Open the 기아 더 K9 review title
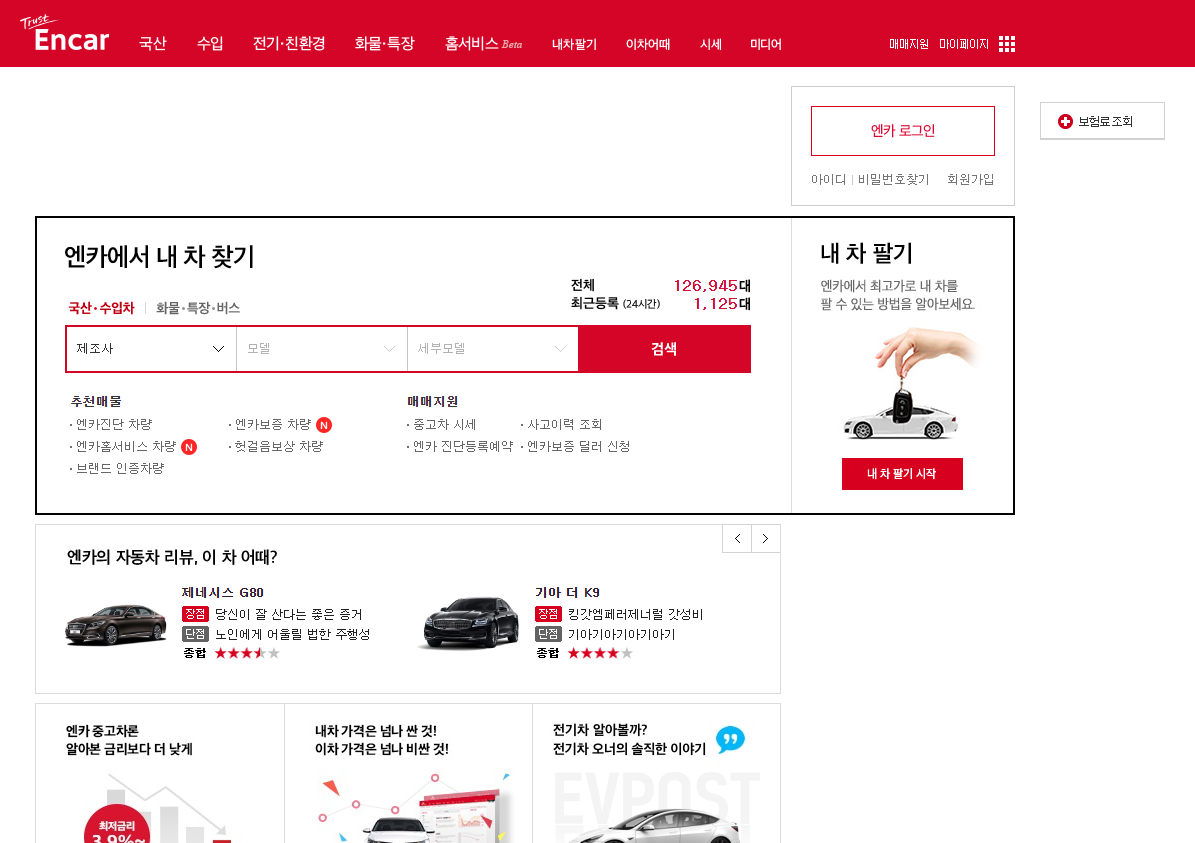Image resolution: width=1195 pixels, height=843 pixels. 567,593
